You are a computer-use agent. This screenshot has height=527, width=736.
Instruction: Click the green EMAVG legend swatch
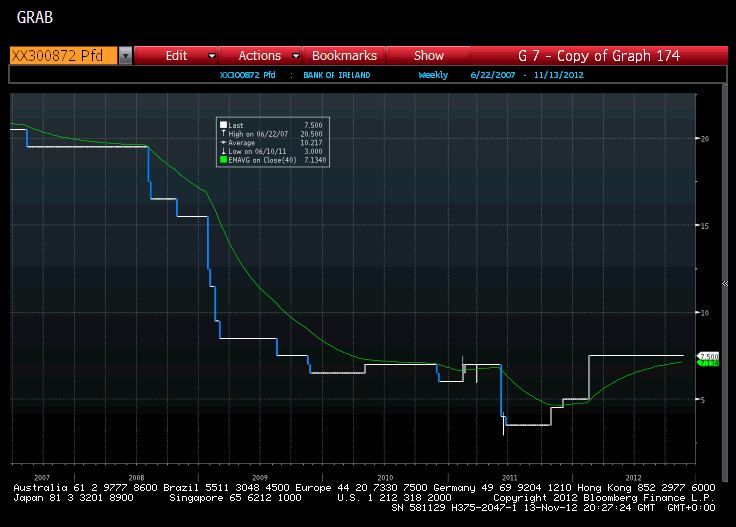pos(223,160)
